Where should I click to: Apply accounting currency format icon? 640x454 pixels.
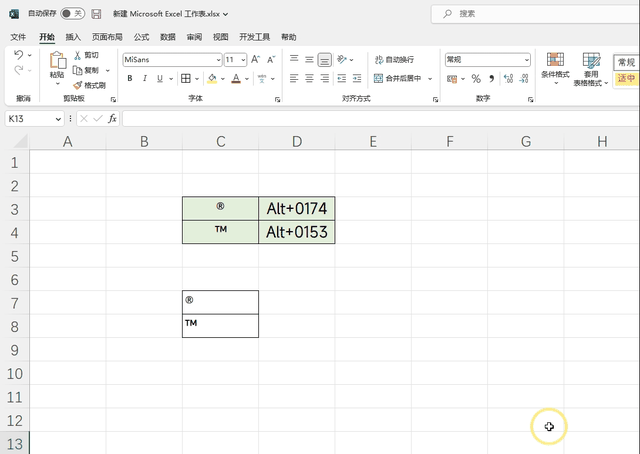[x=452, y=79]
